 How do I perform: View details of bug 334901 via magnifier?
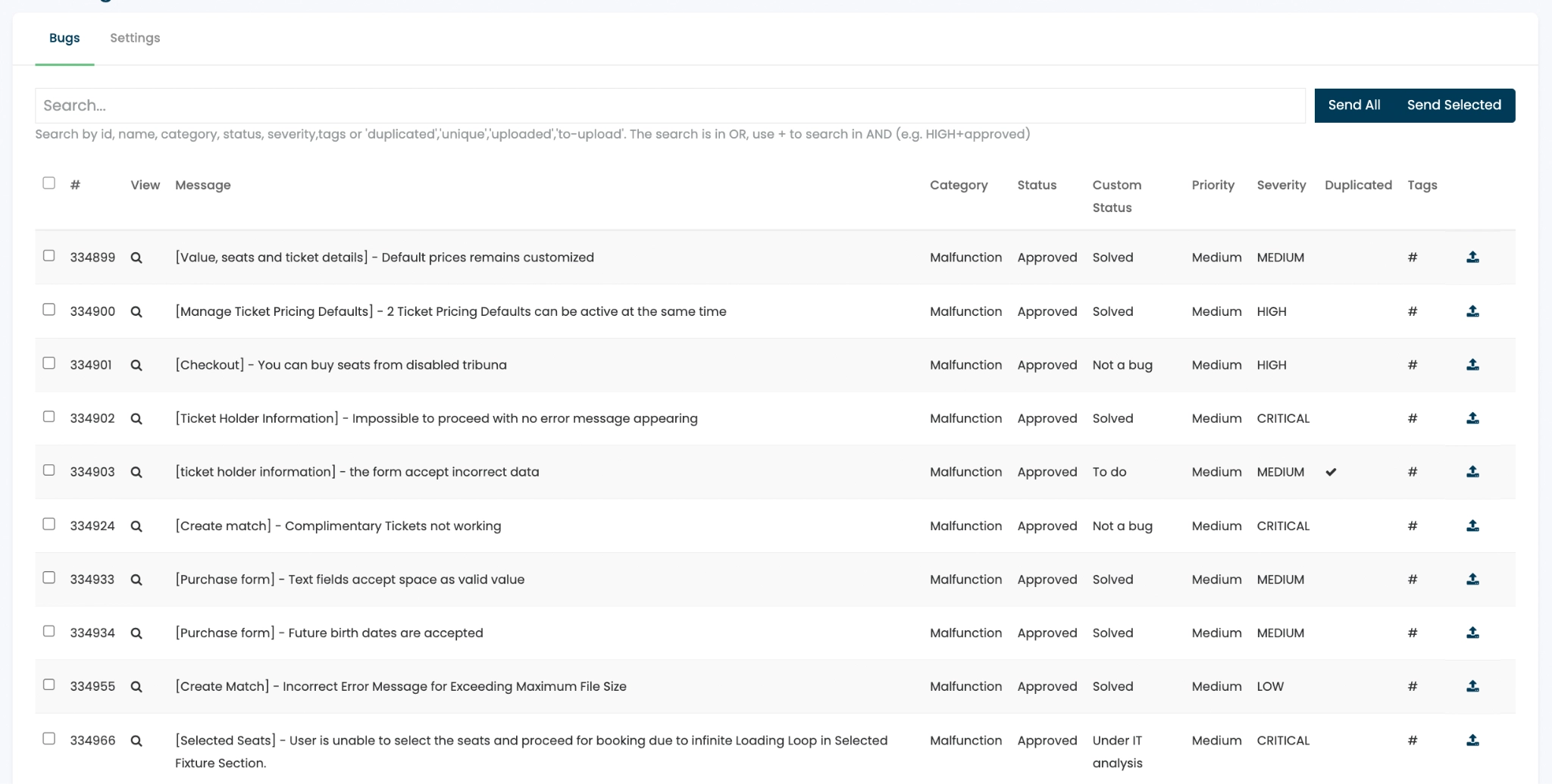(x=136, y=365)
